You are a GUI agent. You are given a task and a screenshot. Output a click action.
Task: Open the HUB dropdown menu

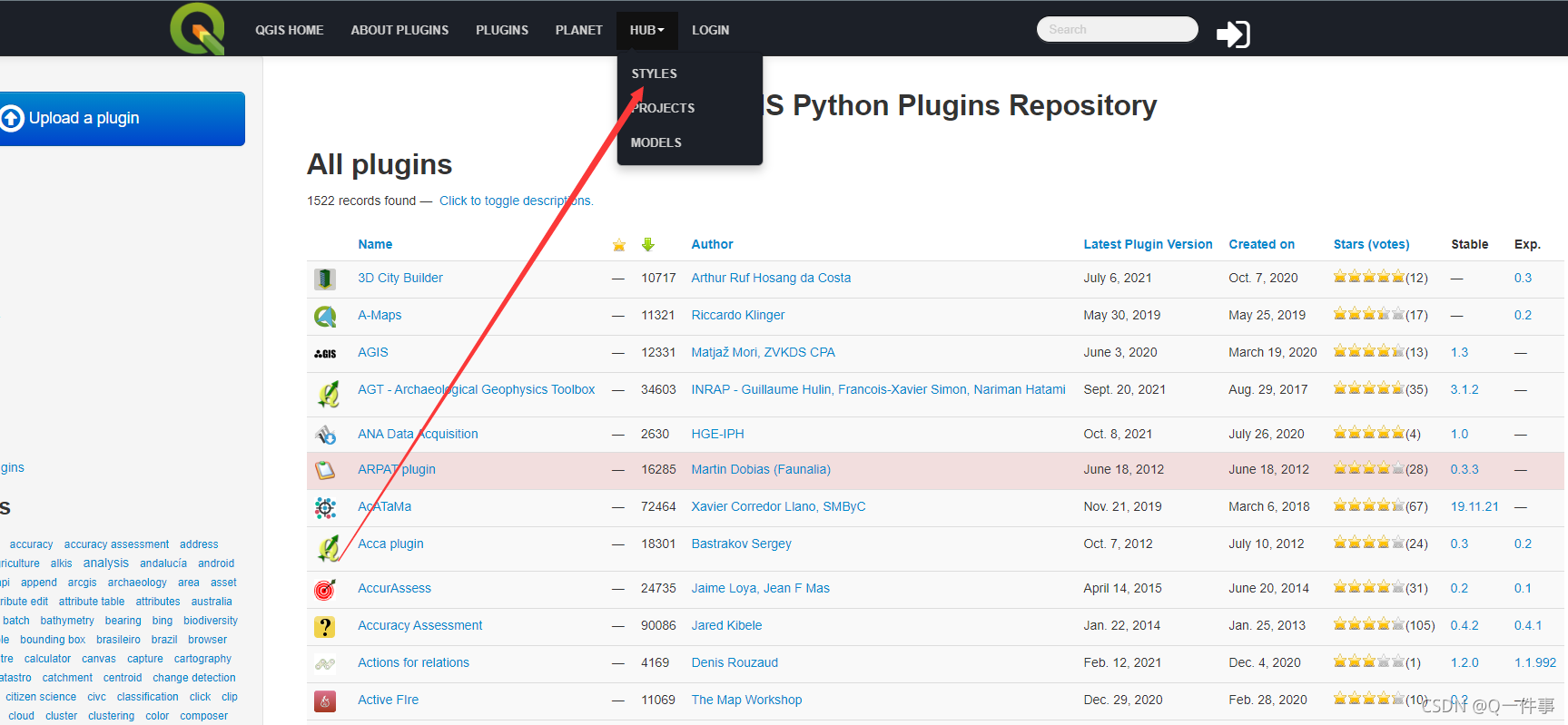(x=647, y=30)
